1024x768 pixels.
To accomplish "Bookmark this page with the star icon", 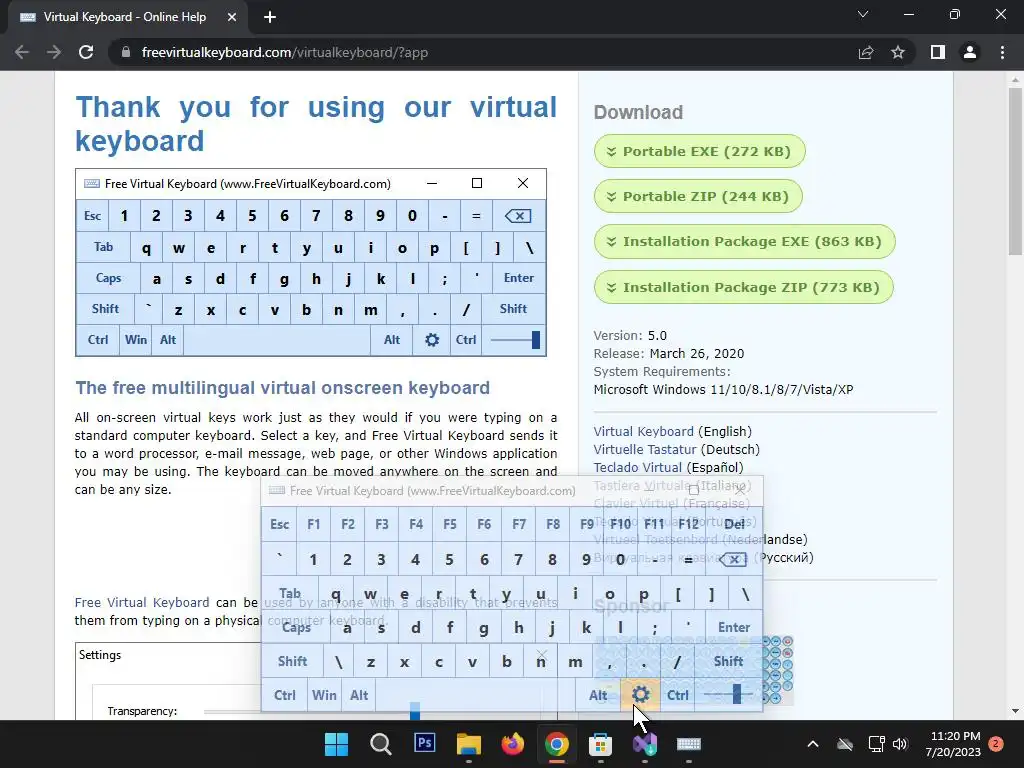I will (x=898, y=52).
